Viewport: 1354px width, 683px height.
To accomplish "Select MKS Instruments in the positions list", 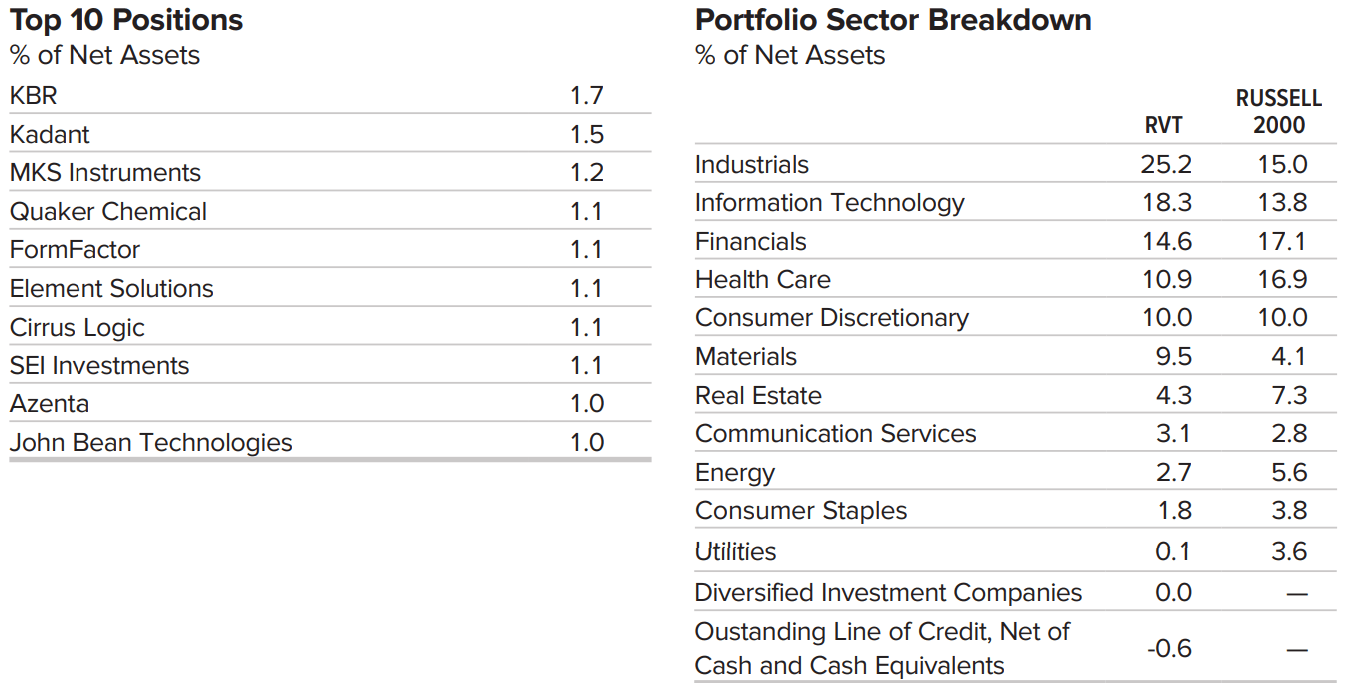I will point(105,173).
